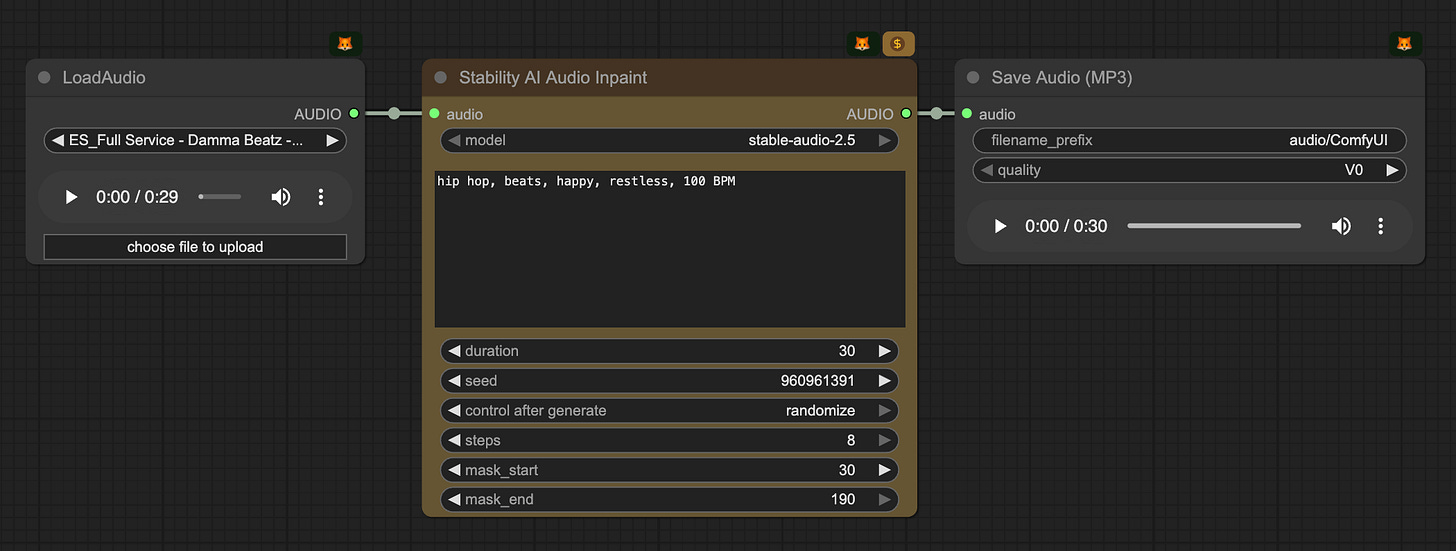
Task: Select previous audio file with left arrow
Action: [58, 141]
